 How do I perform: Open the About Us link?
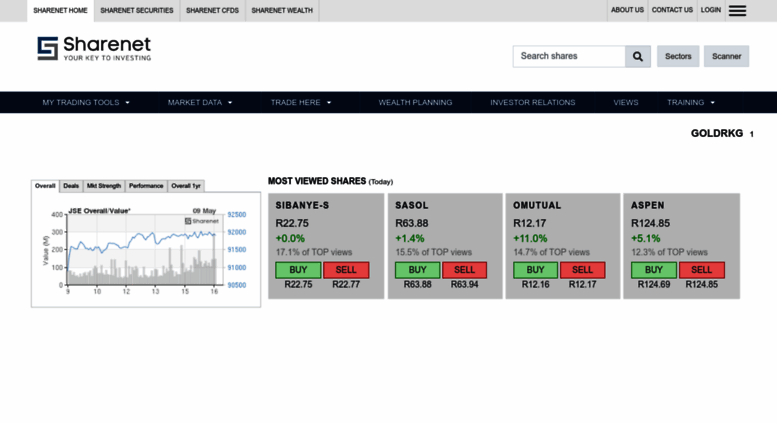click(627, 10)
